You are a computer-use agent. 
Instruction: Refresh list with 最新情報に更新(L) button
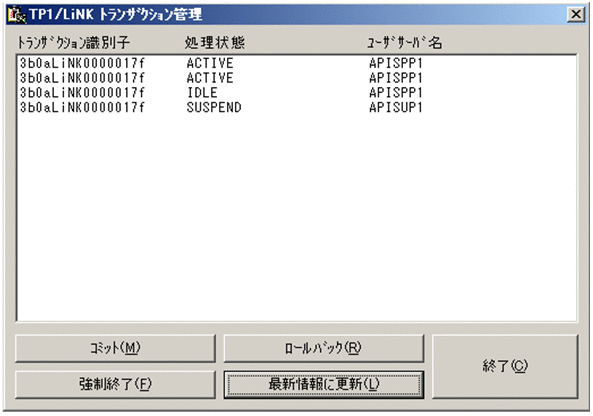click(x=324, y=384)
